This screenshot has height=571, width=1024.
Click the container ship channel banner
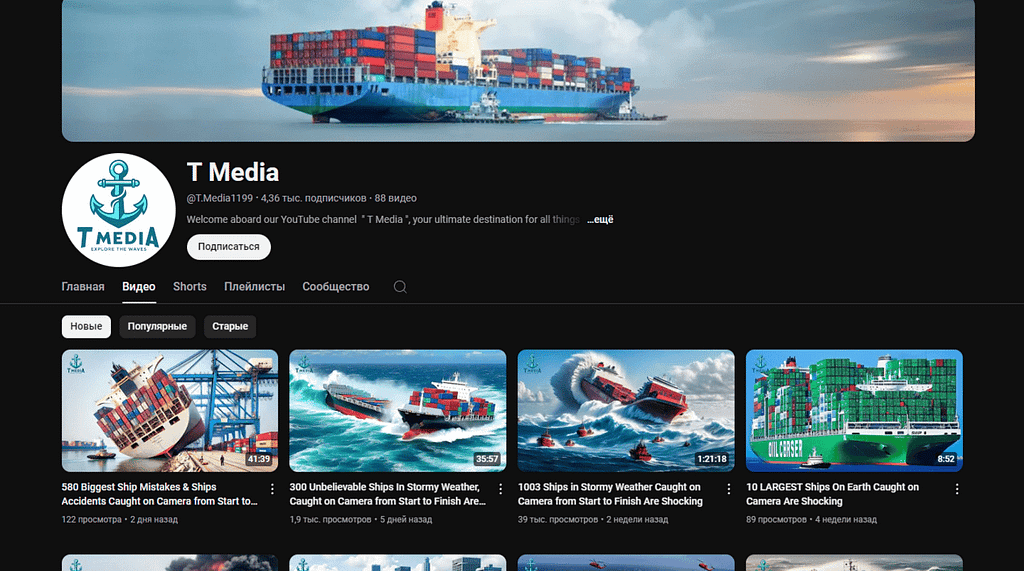tap(518, 71)
